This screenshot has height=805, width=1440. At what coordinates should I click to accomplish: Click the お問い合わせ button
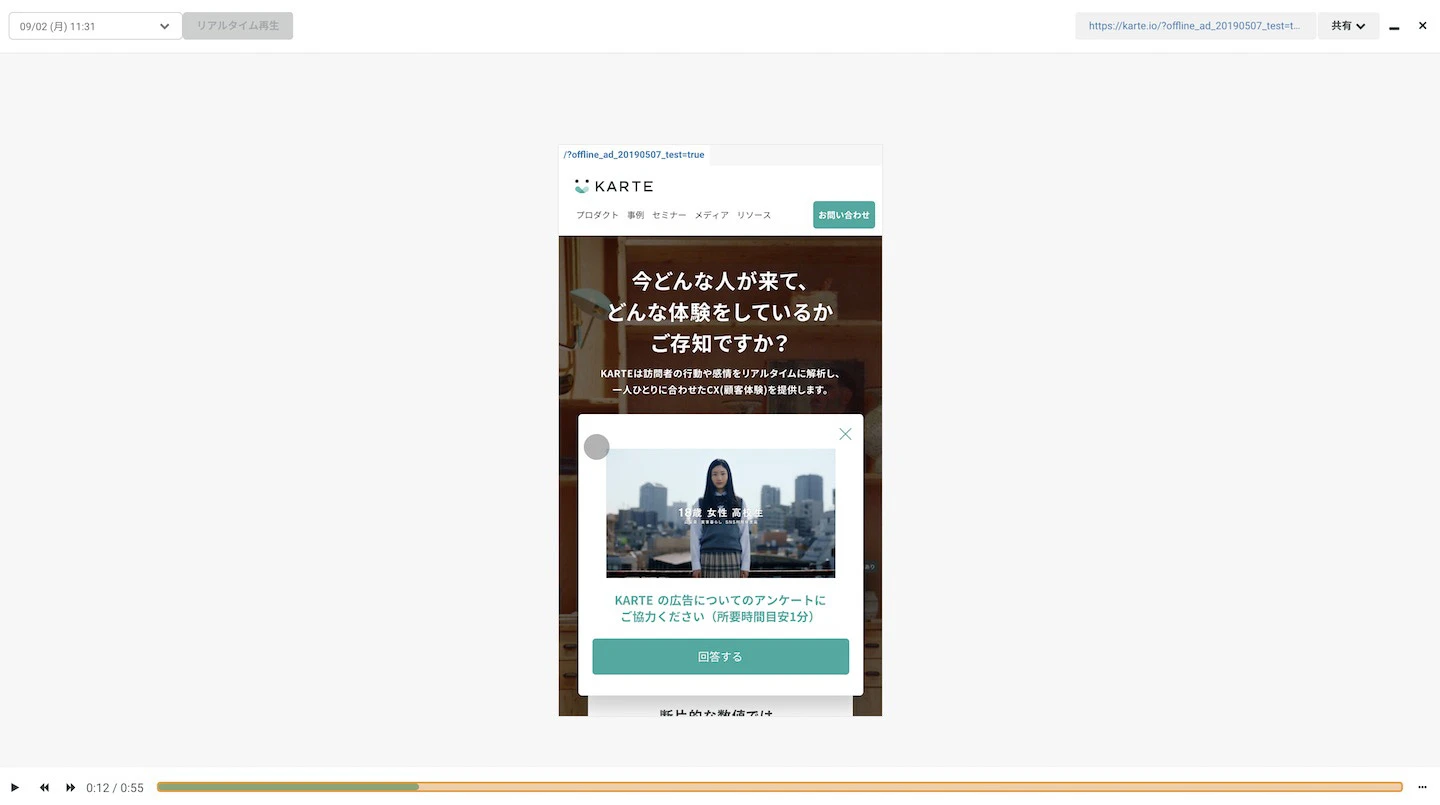click(x=844, y=215)
